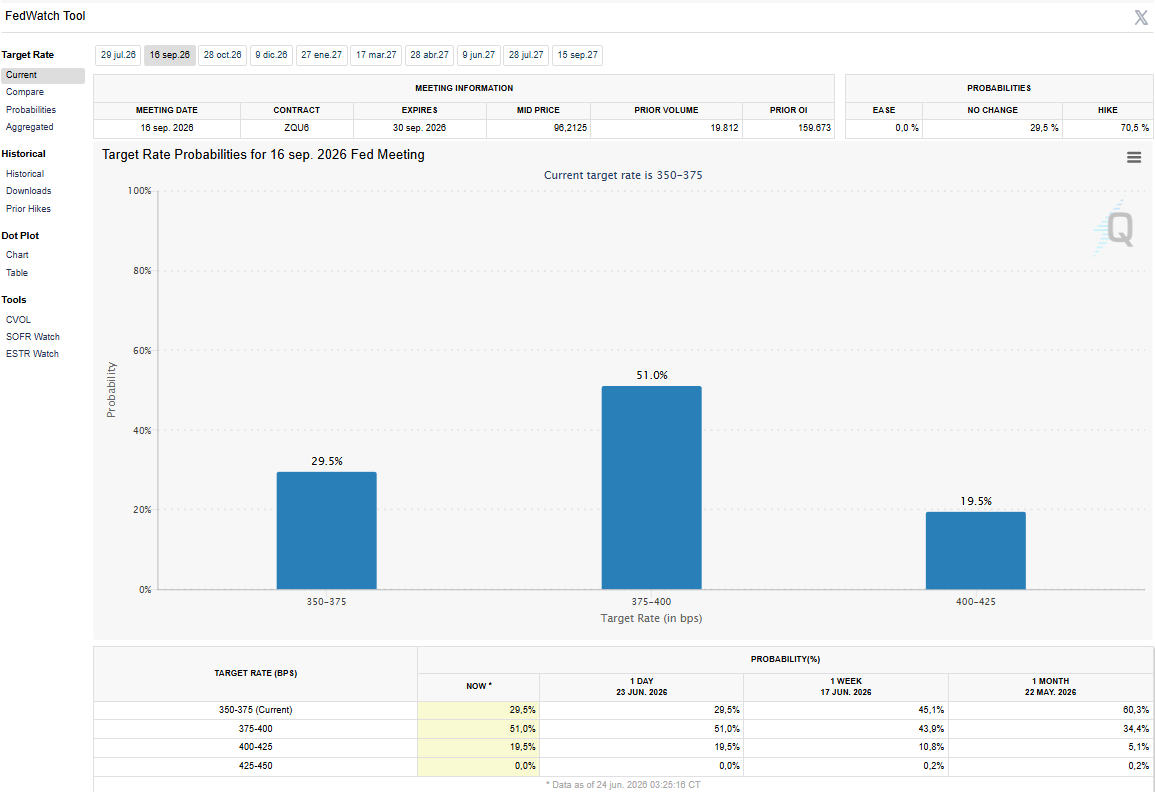Go to Aggregated view
The image size is (1155, 792).
tap(29, 127)
